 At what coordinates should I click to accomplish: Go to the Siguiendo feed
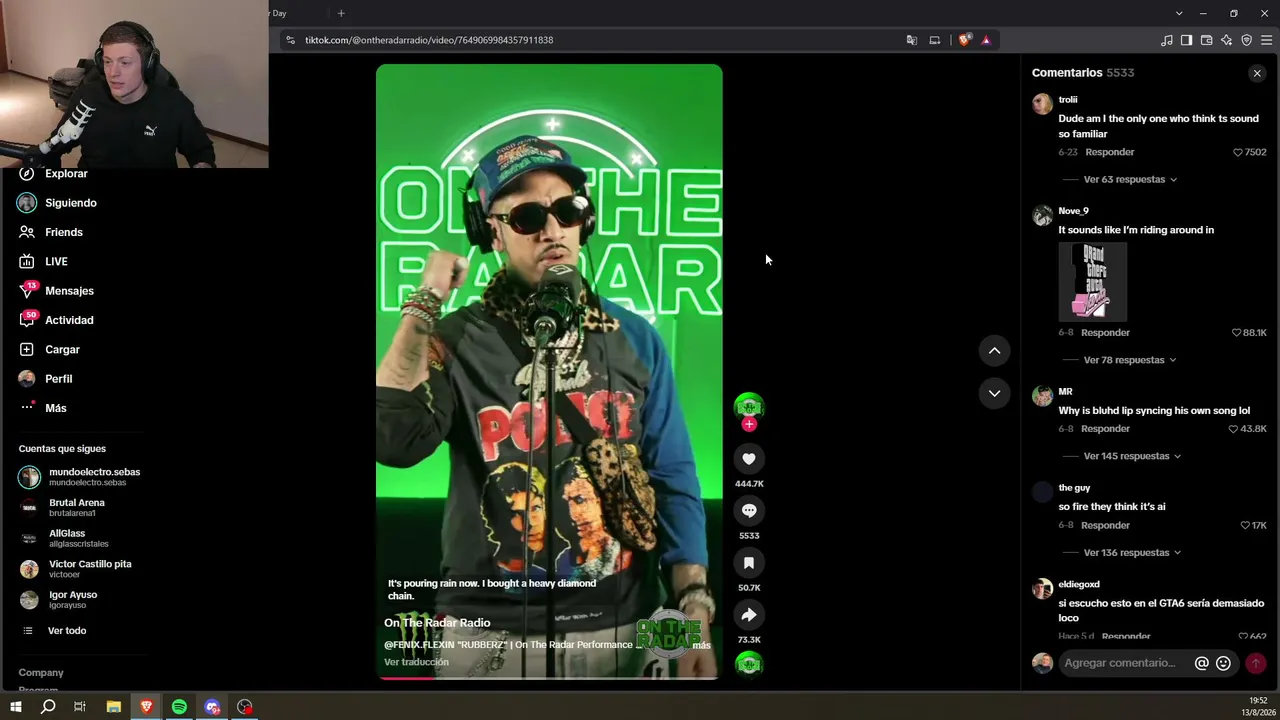pyautogui.click(x=71, y=203)
